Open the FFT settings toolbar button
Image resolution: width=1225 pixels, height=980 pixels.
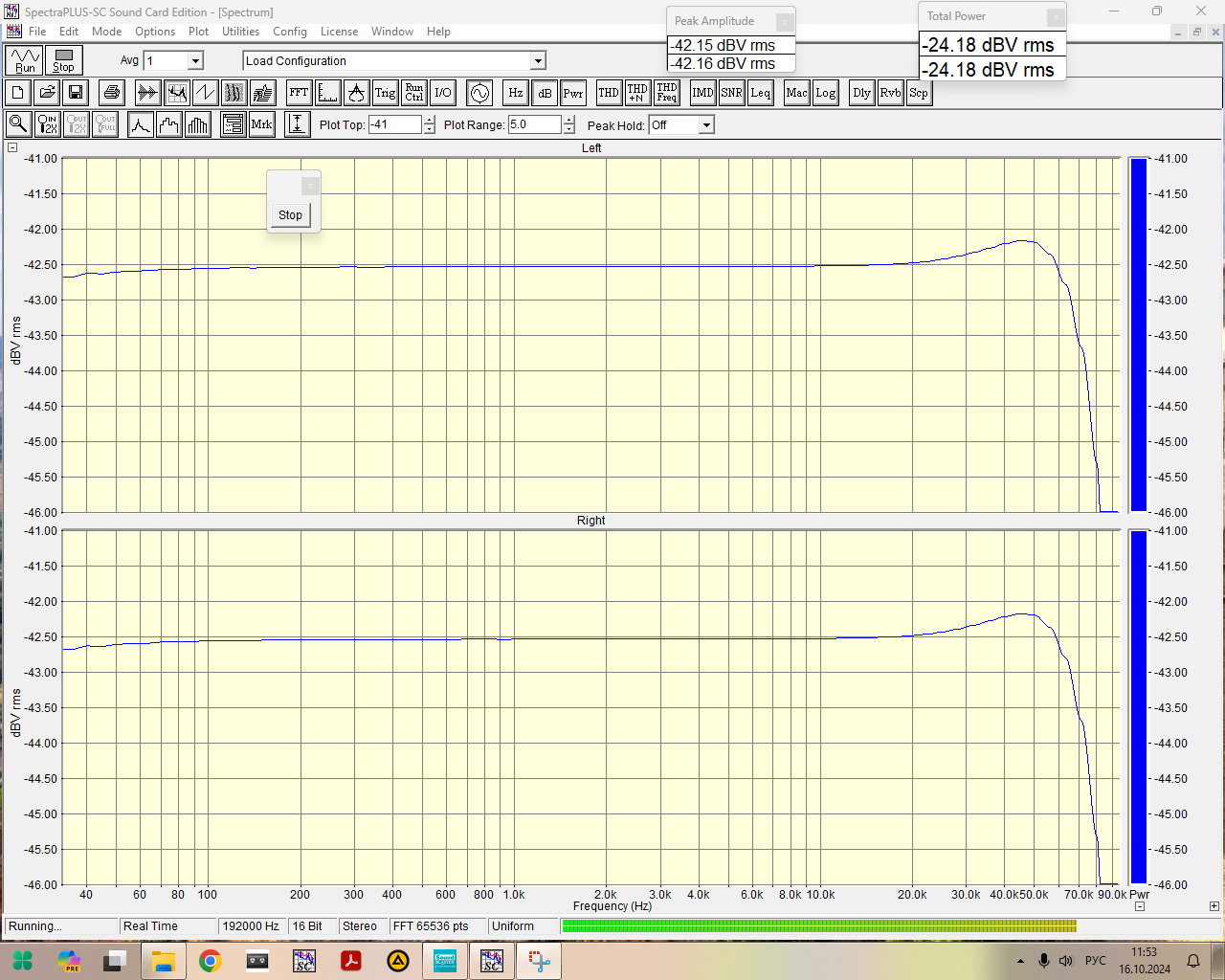(299, 93)
